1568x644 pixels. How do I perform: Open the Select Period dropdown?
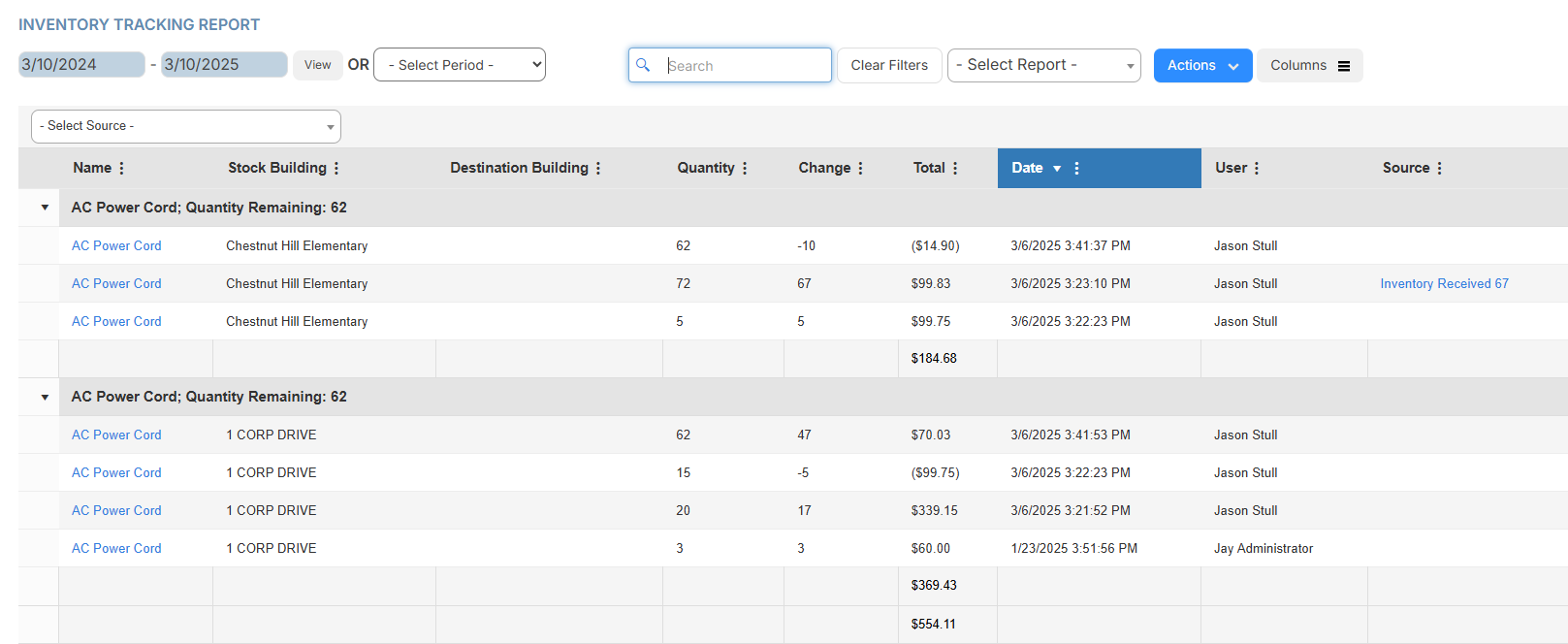[x=460, y=65]
